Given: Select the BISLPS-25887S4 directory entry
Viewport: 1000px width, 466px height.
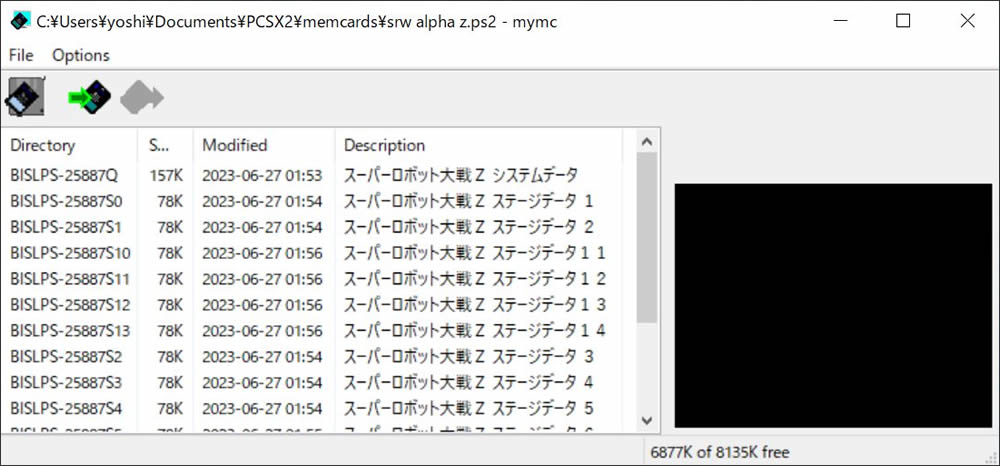Looking at the screenshot, I should pyautogui.click(x=66, y=408).
